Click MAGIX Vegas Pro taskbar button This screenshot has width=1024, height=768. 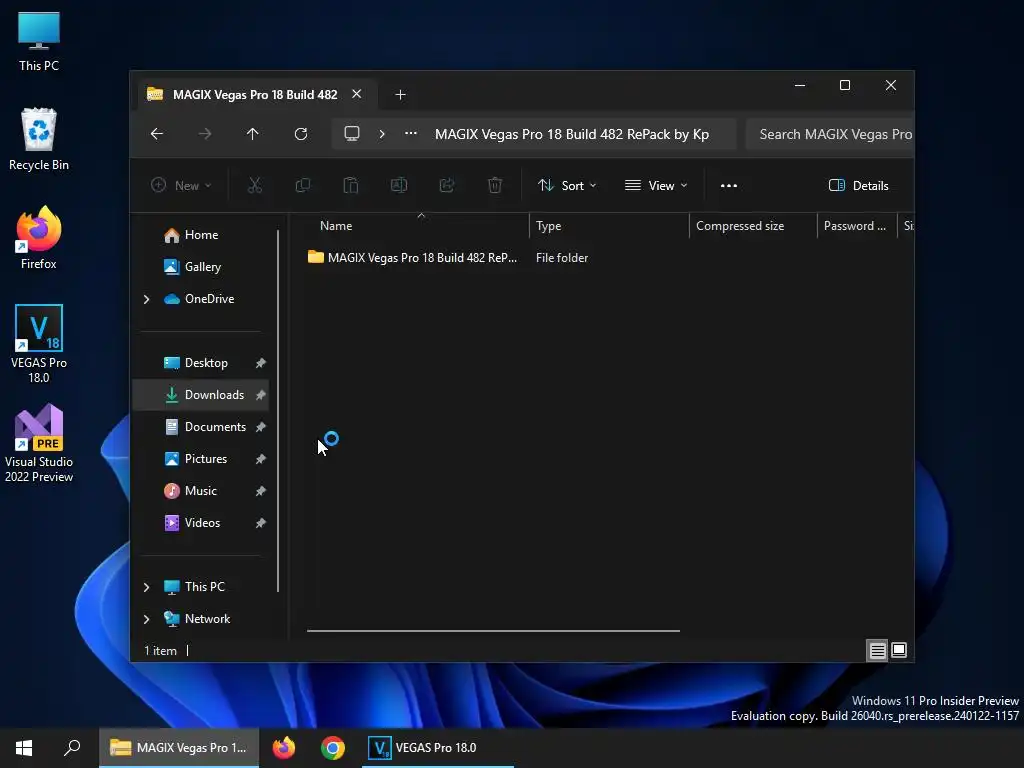point(179,748)
